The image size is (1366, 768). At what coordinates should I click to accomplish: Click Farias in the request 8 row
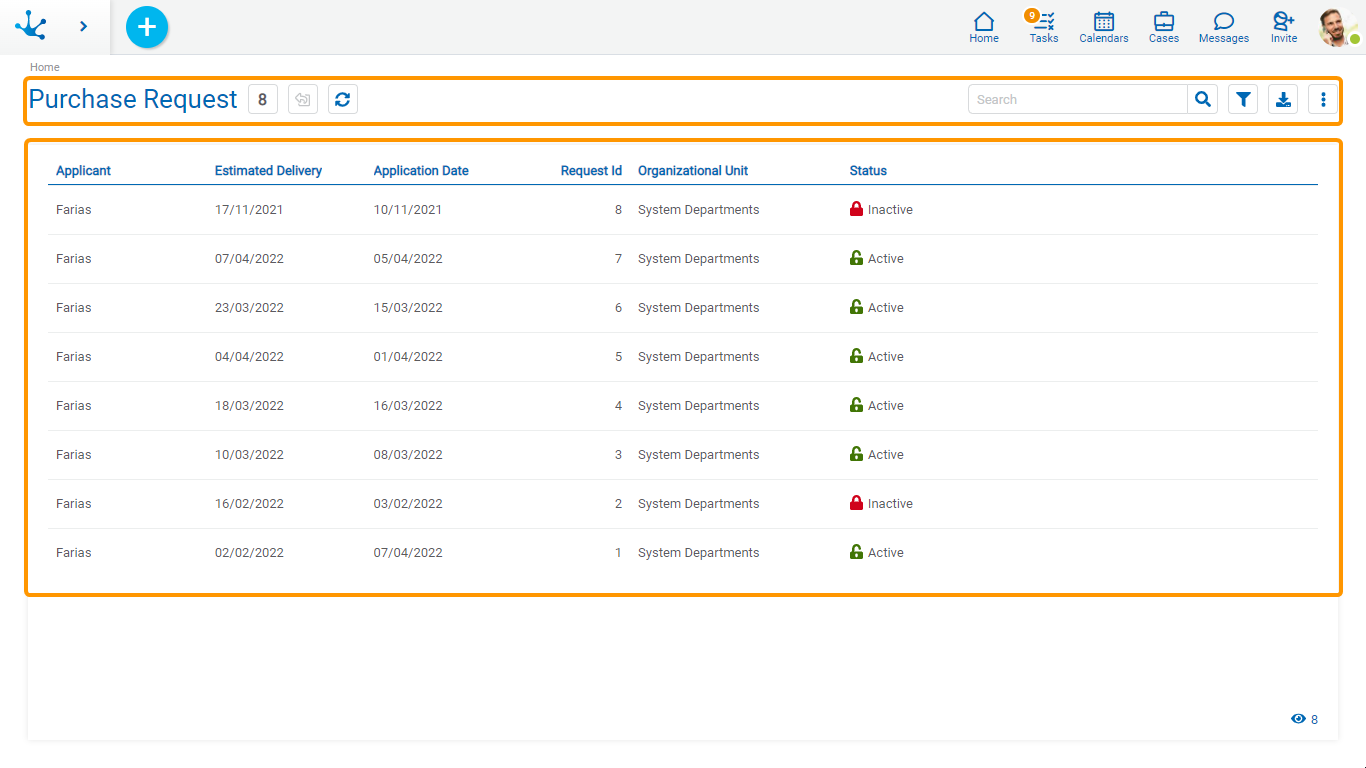click(x=74, y=210)
